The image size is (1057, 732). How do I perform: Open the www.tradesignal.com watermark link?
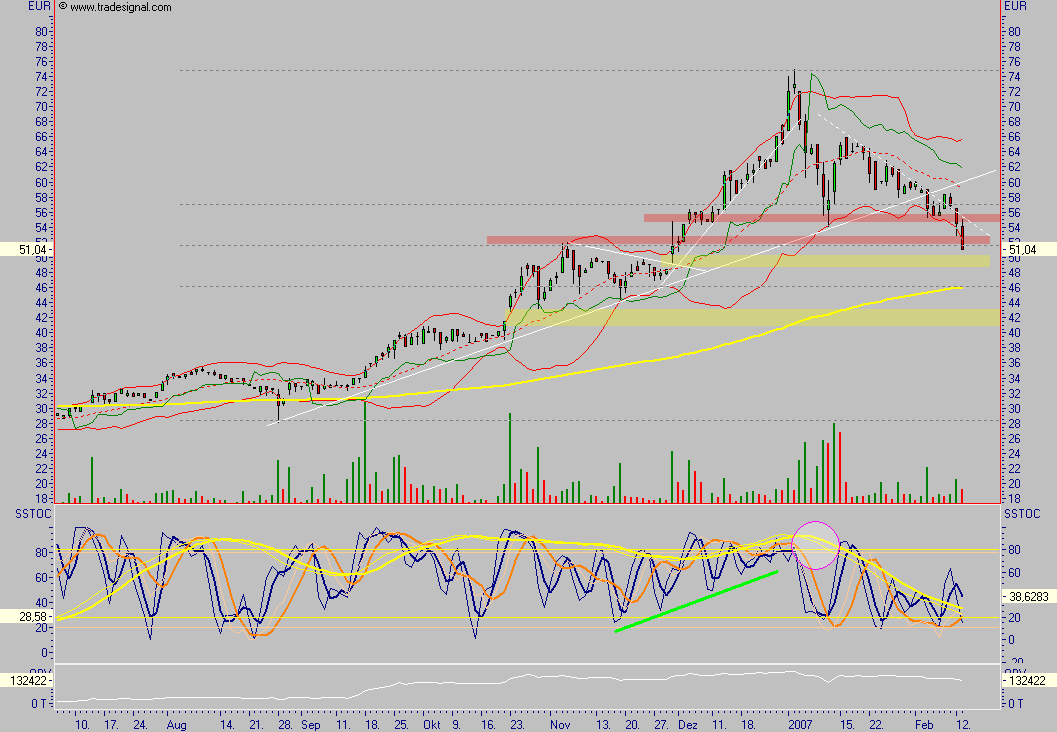point(121,7)
